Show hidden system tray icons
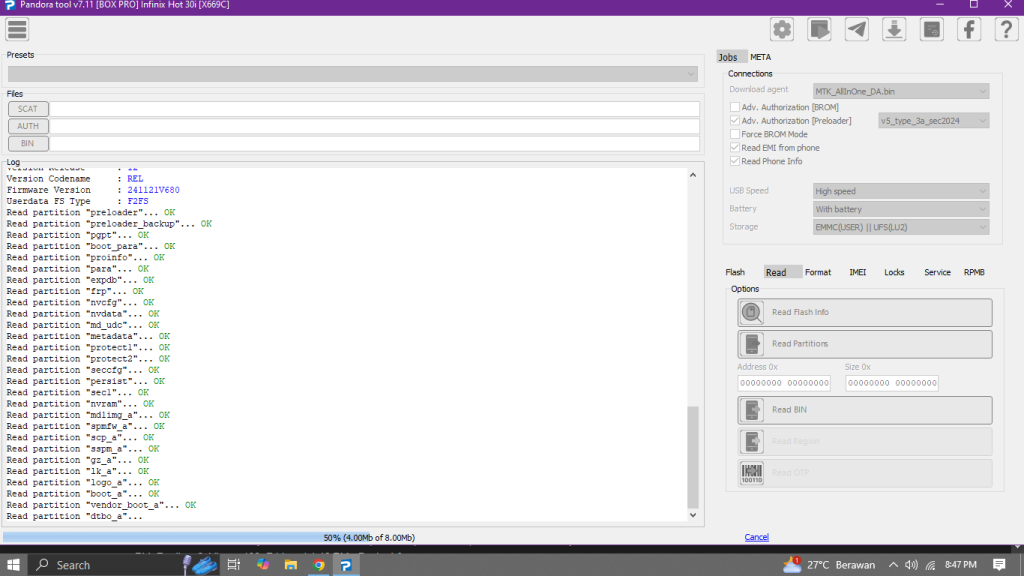Image resolution: width=1024 pixels, height=576 pixels. (893, 565)
